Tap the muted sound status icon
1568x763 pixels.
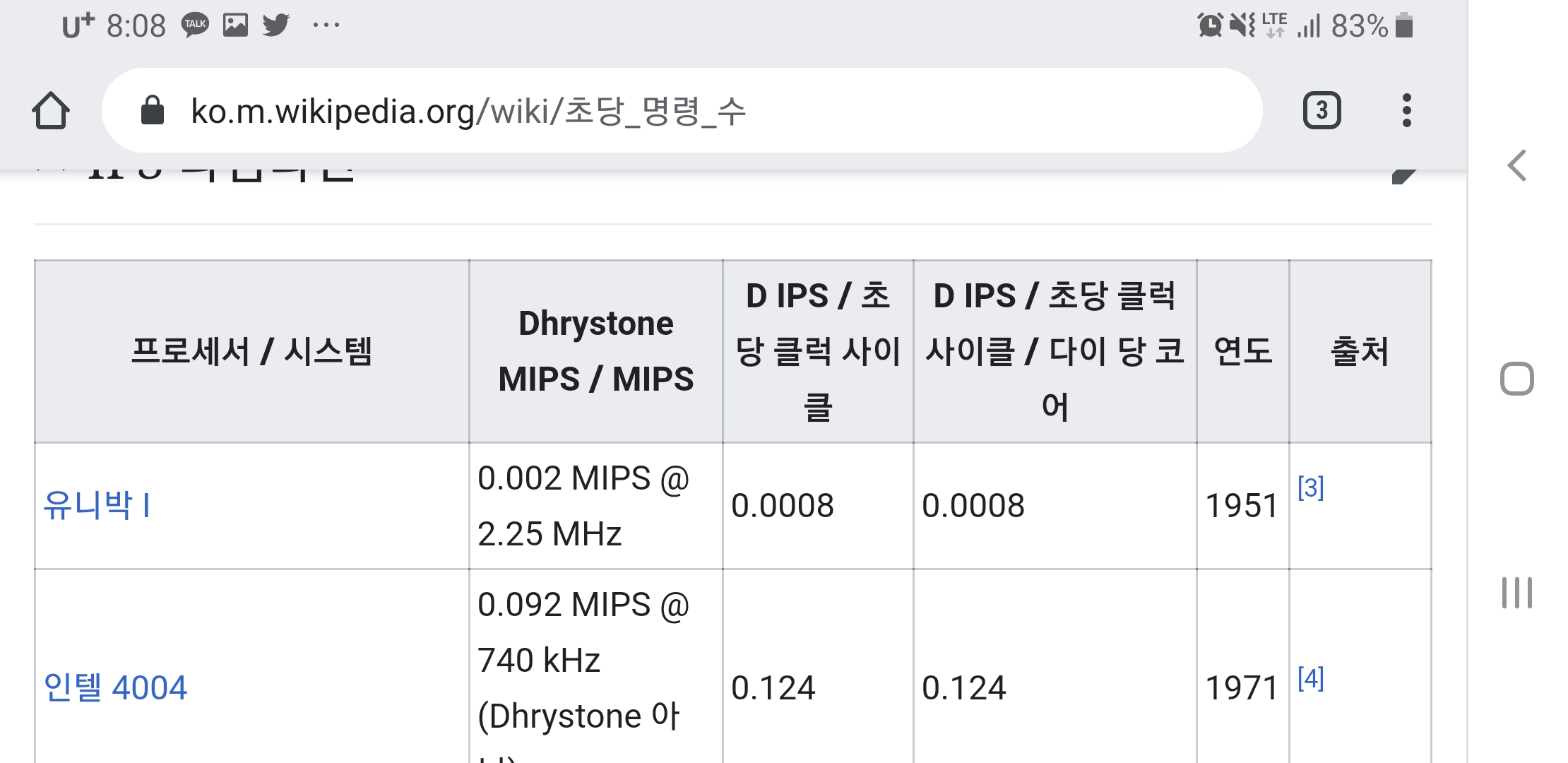1242,25
